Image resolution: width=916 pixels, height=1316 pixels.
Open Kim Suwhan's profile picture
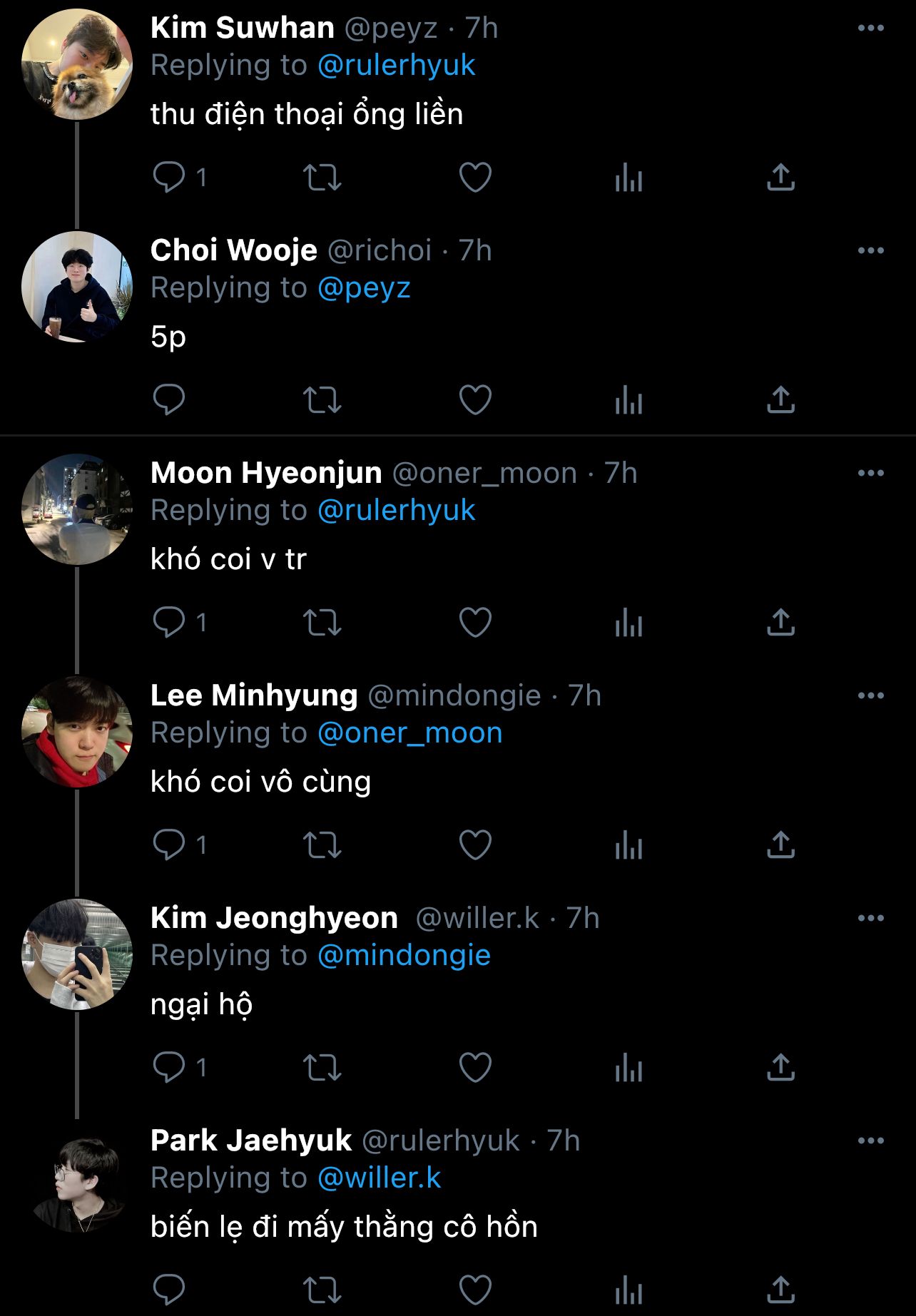click(77, 65)
